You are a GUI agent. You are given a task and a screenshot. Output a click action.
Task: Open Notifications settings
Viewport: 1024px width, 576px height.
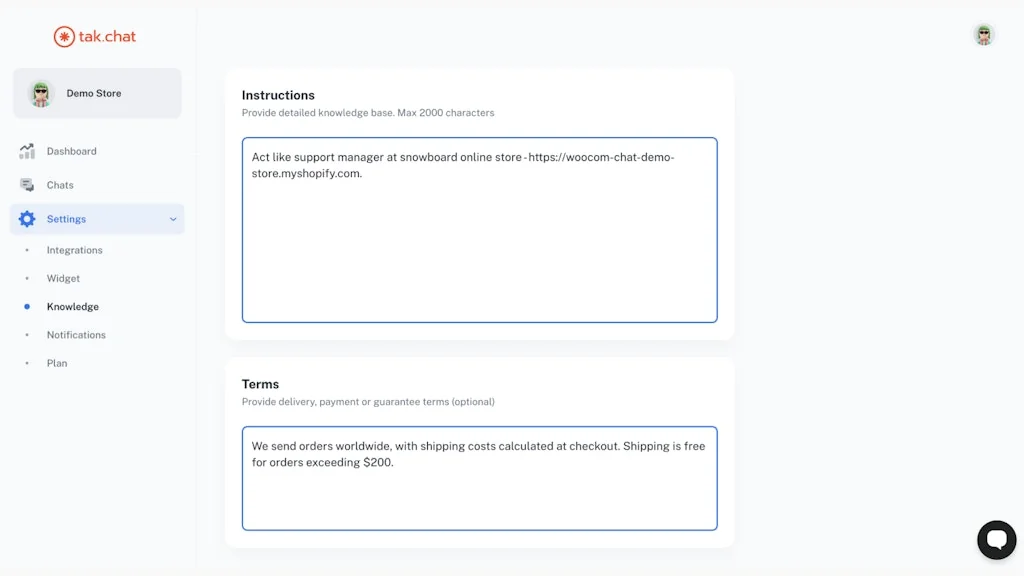(76, 334)
